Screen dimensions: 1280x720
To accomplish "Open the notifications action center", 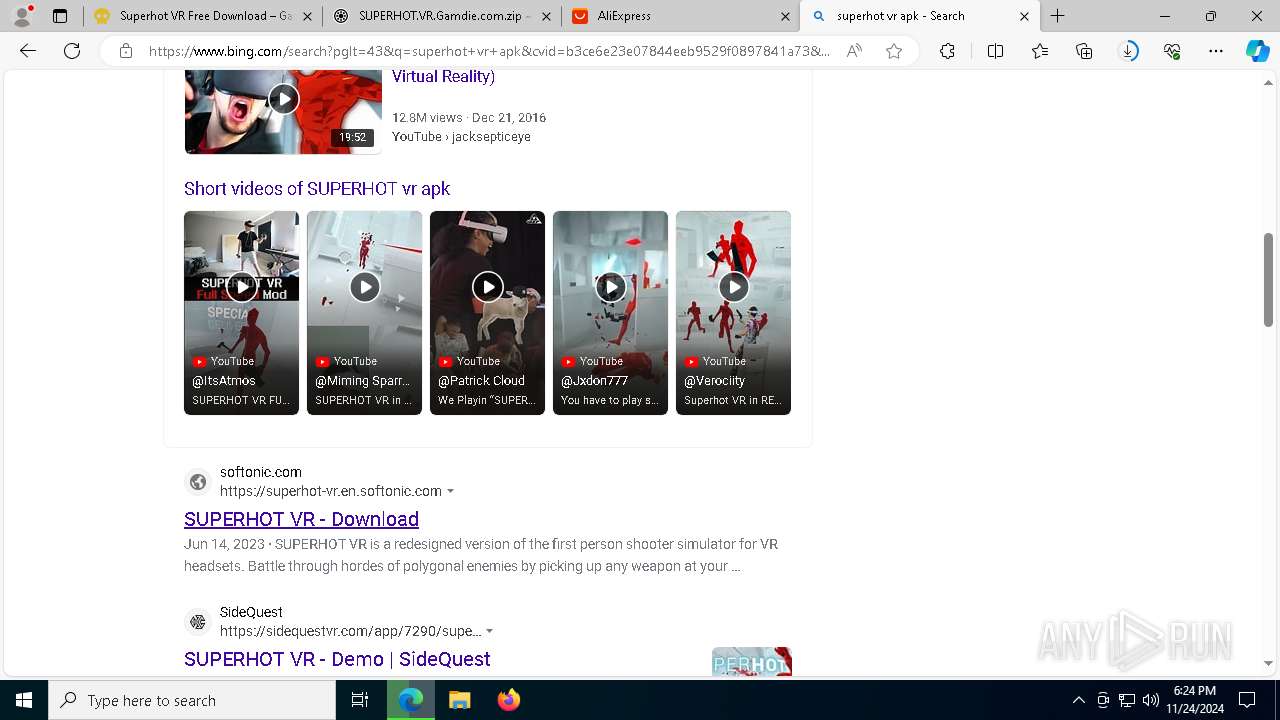I will (x=1247, y=700).
